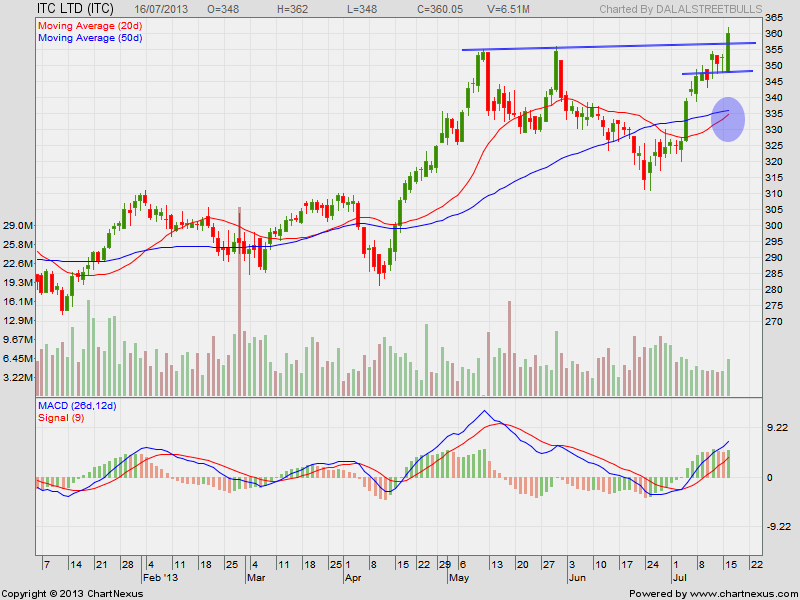Click the last green candlestick closing at 360.05

[x=729, y=49]
